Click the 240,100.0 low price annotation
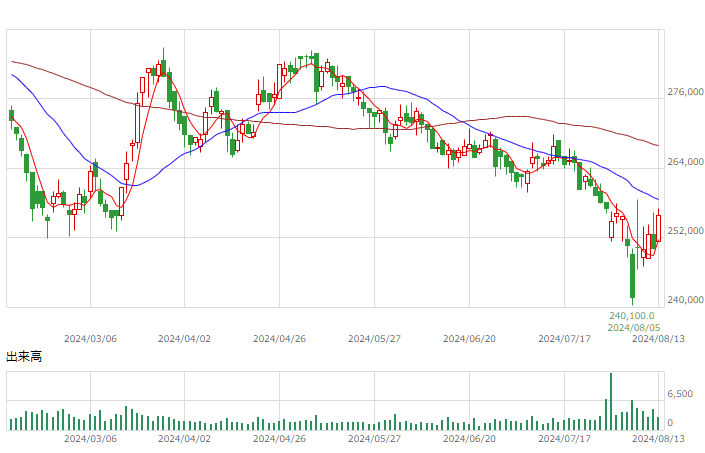705x453 pixels. 632,316
